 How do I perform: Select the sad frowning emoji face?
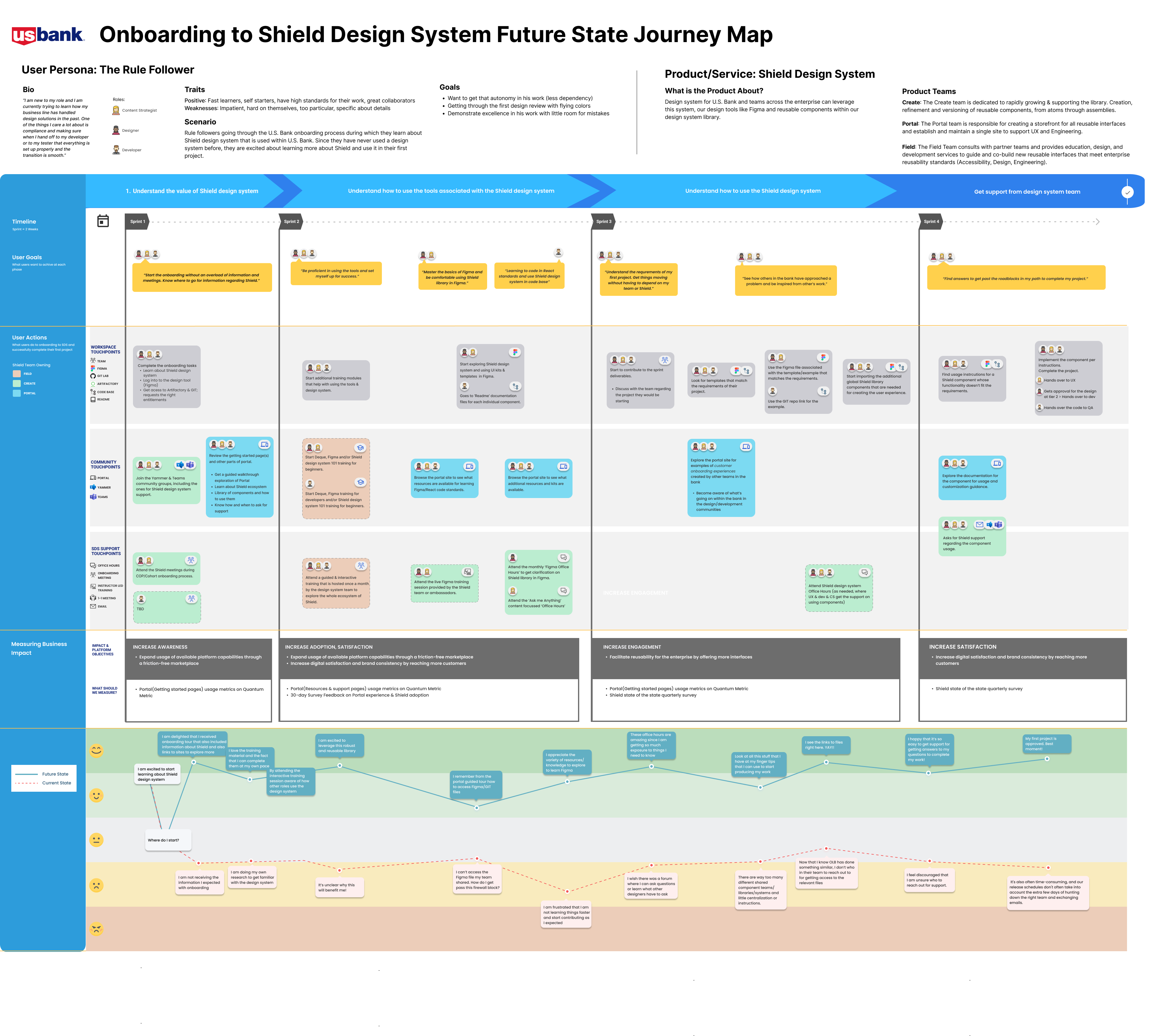pyautogui.click(x=97, y=885)
